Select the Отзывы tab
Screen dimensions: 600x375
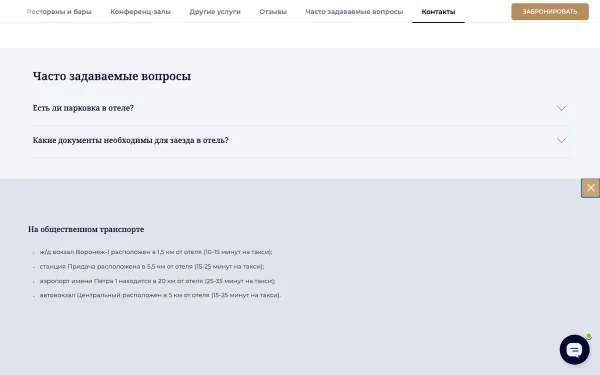(273, 12)
